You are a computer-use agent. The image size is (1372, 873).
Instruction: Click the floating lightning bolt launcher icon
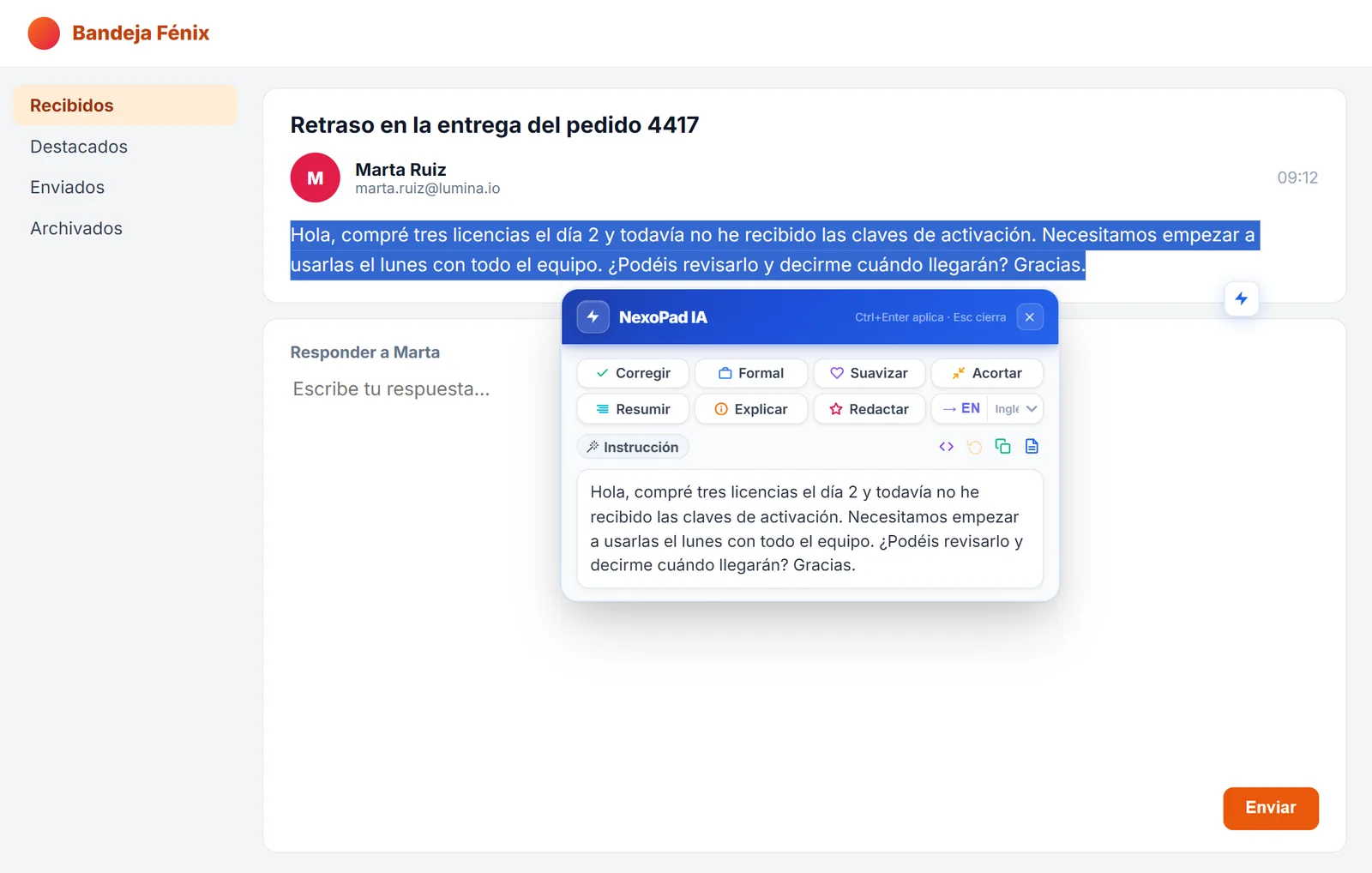tap(1241, 298)
